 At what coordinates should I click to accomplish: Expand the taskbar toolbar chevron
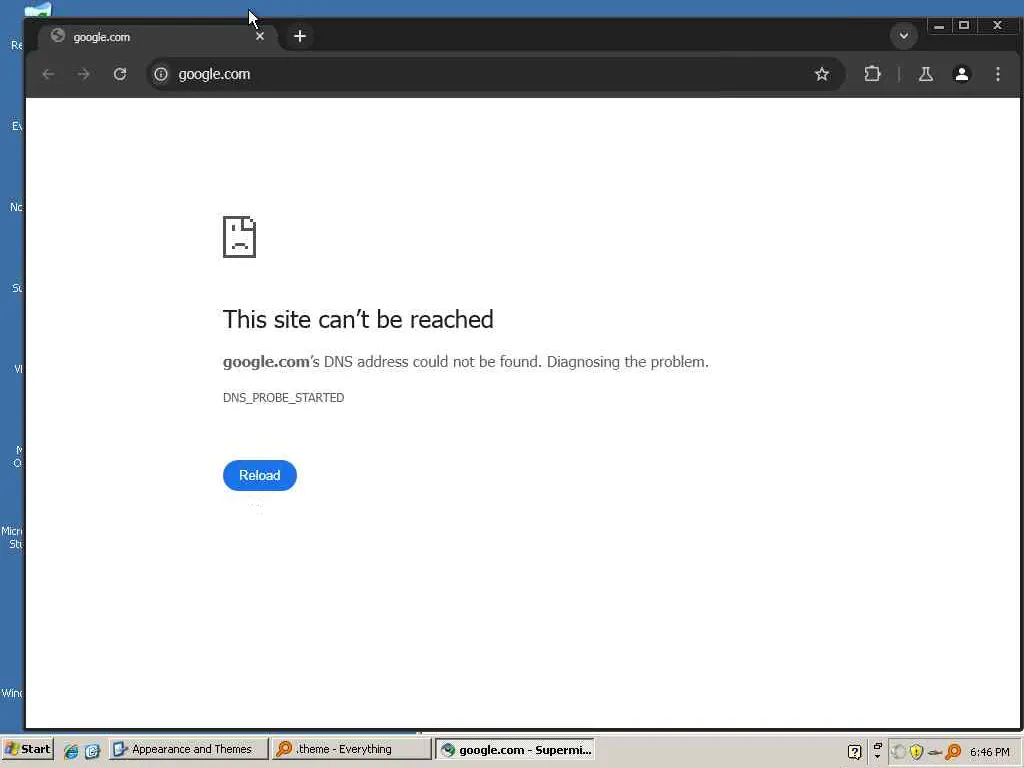point(877,751)
